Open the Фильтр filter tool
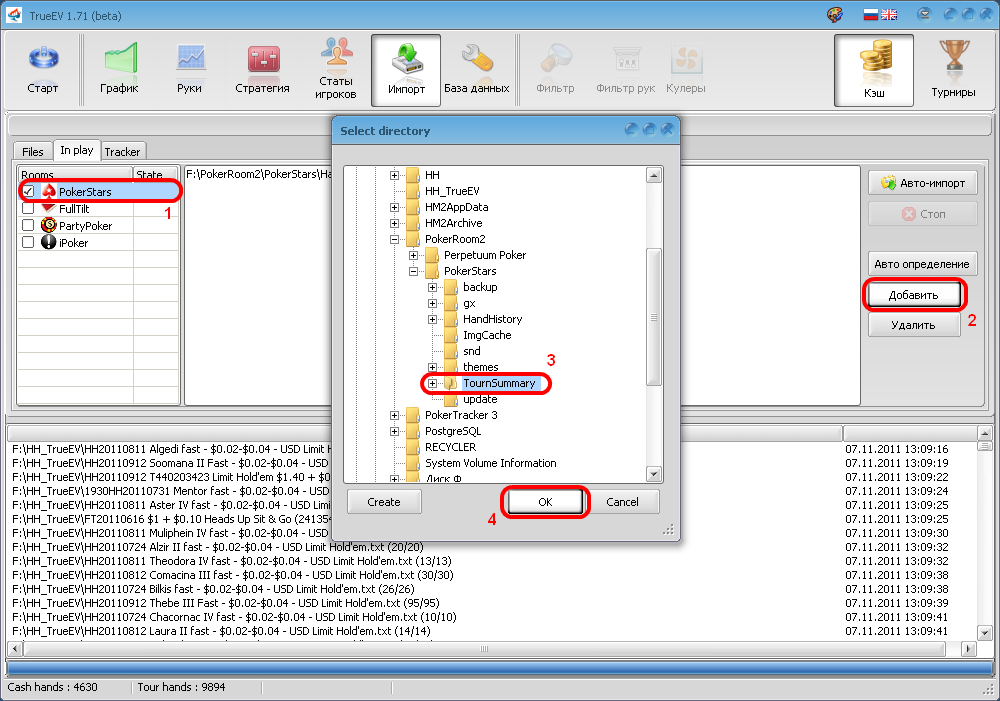This screenshot has height=701, width=1000. point(555,70)
